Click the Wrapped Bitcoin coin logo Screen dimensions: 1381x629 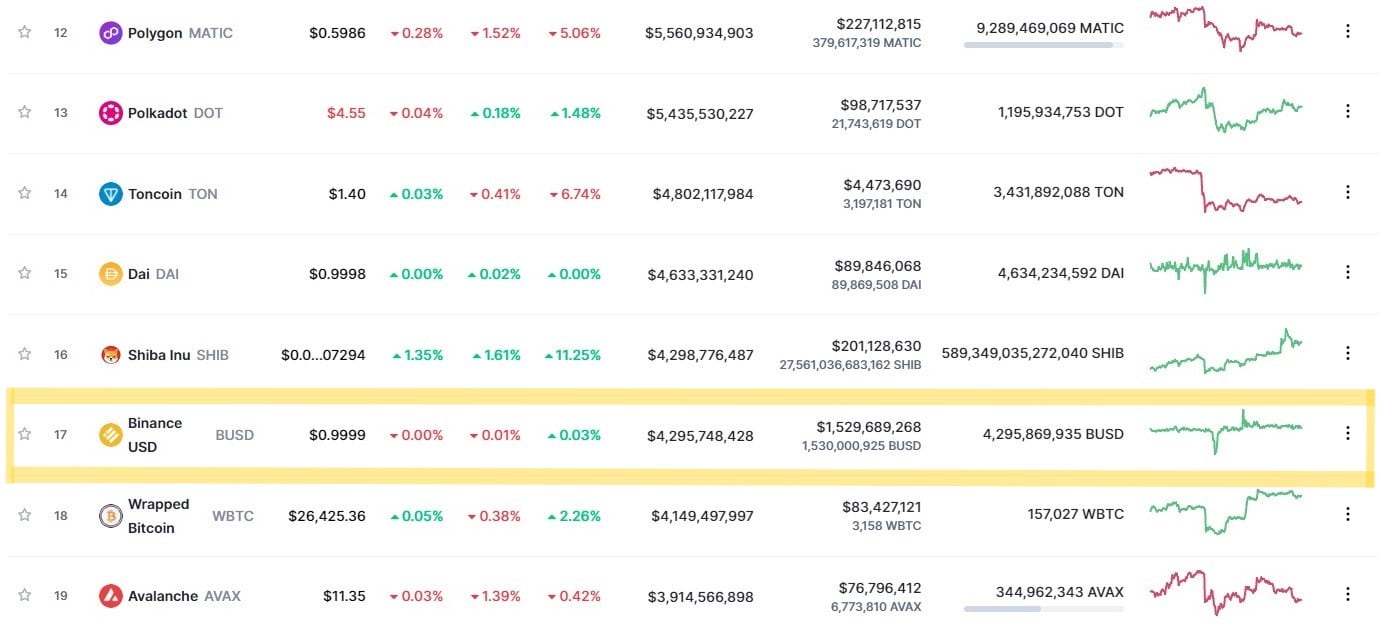[110, 516]
